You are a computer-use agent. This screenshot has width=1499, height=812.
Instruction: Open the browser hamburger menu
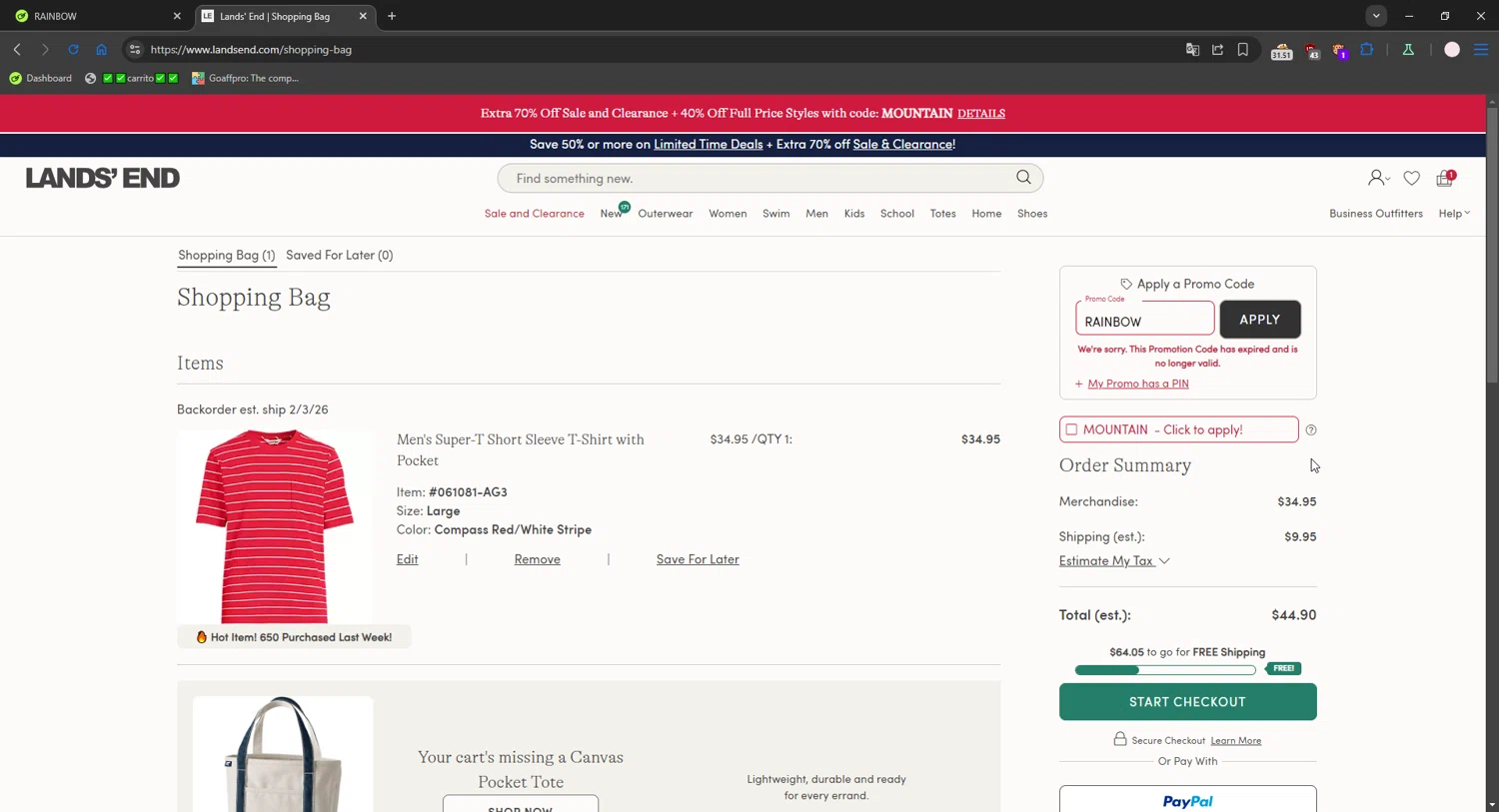pyautogui.click(x=1481, y=49)
